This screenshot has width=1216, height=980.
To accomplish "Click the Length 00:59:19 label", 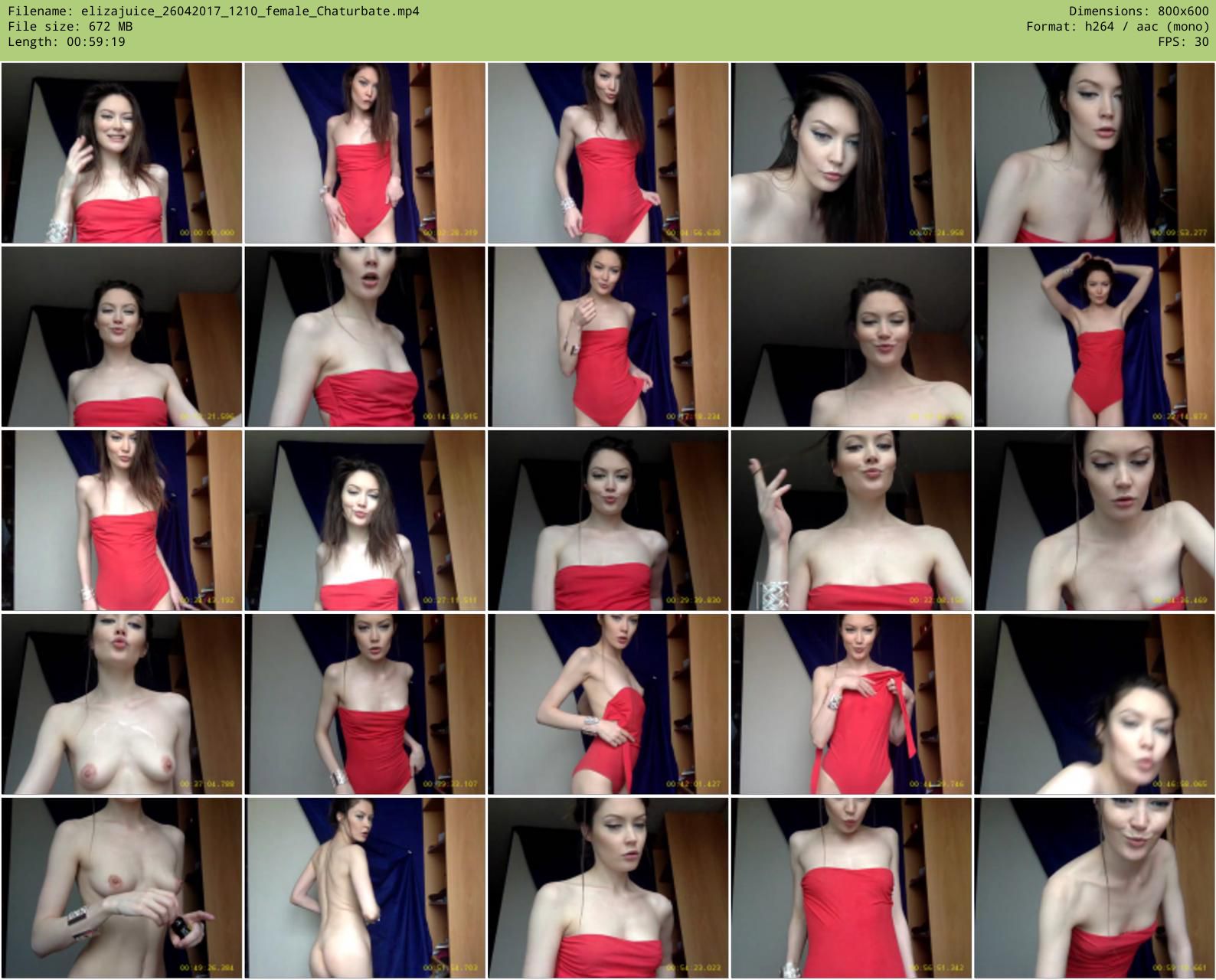I will click(x=67, y=42).
